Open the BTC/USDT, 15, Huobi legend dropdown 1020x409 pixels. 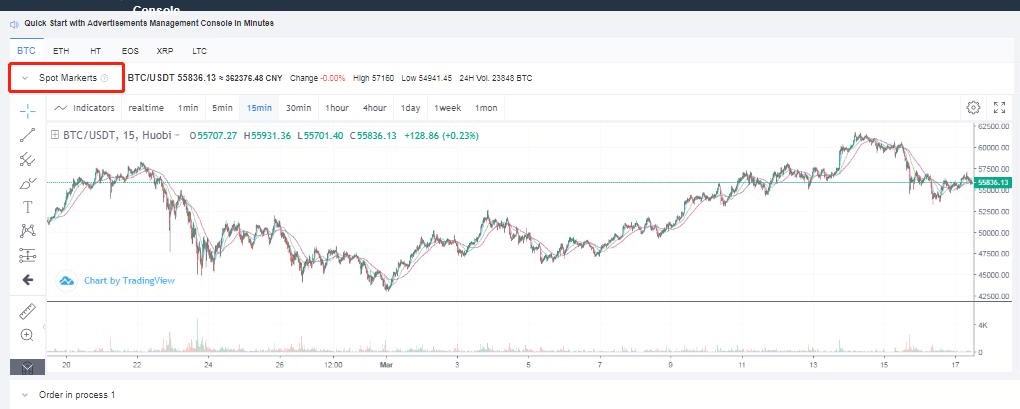177,136
